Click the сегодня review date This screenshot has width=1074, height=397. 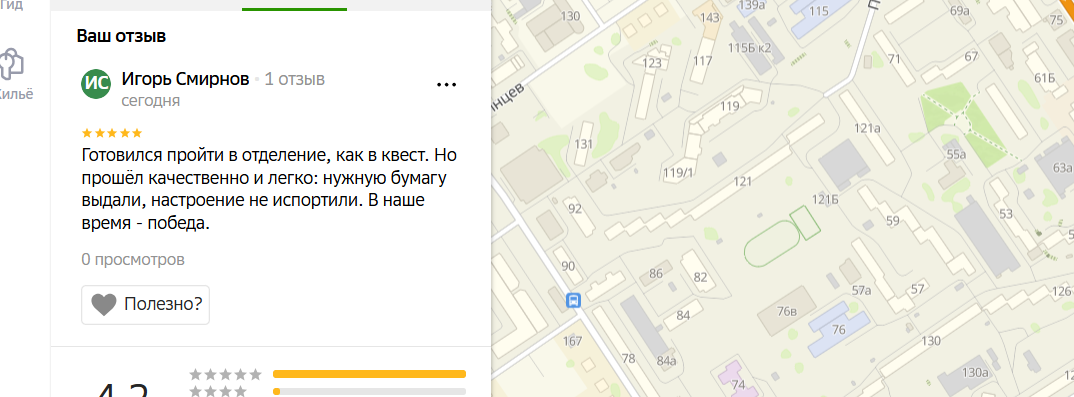pyautogui.click(x=151, y=101)
